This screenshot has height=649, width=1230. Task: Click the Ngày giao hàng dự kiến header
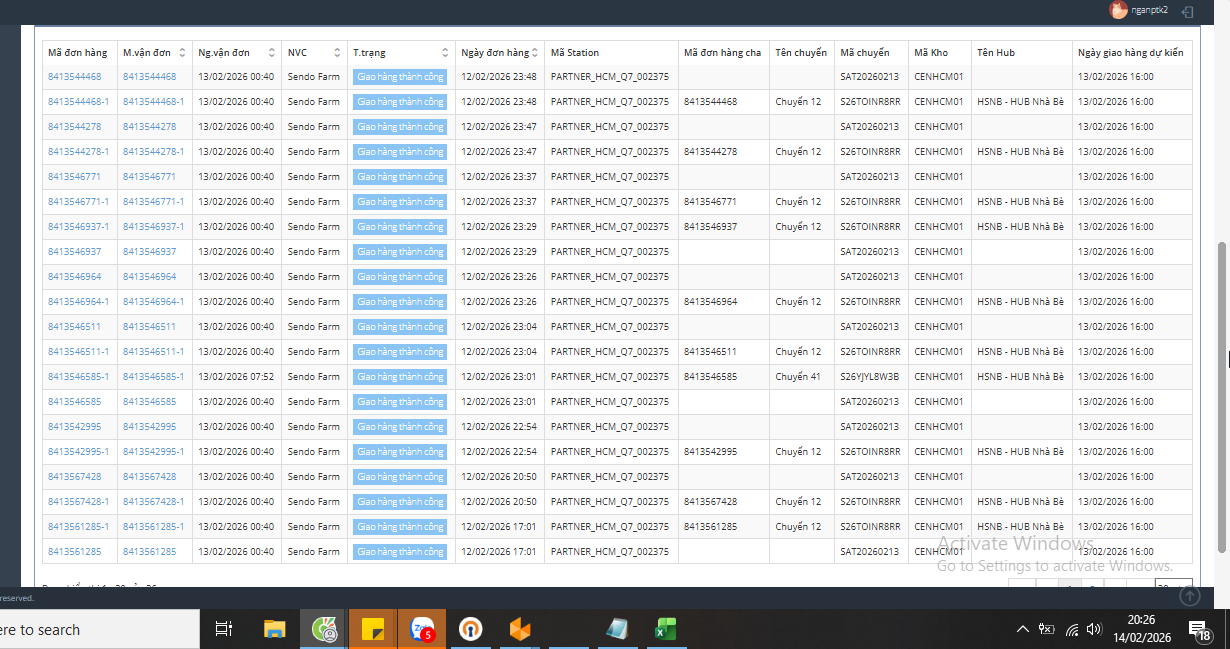coord(1130,53)
